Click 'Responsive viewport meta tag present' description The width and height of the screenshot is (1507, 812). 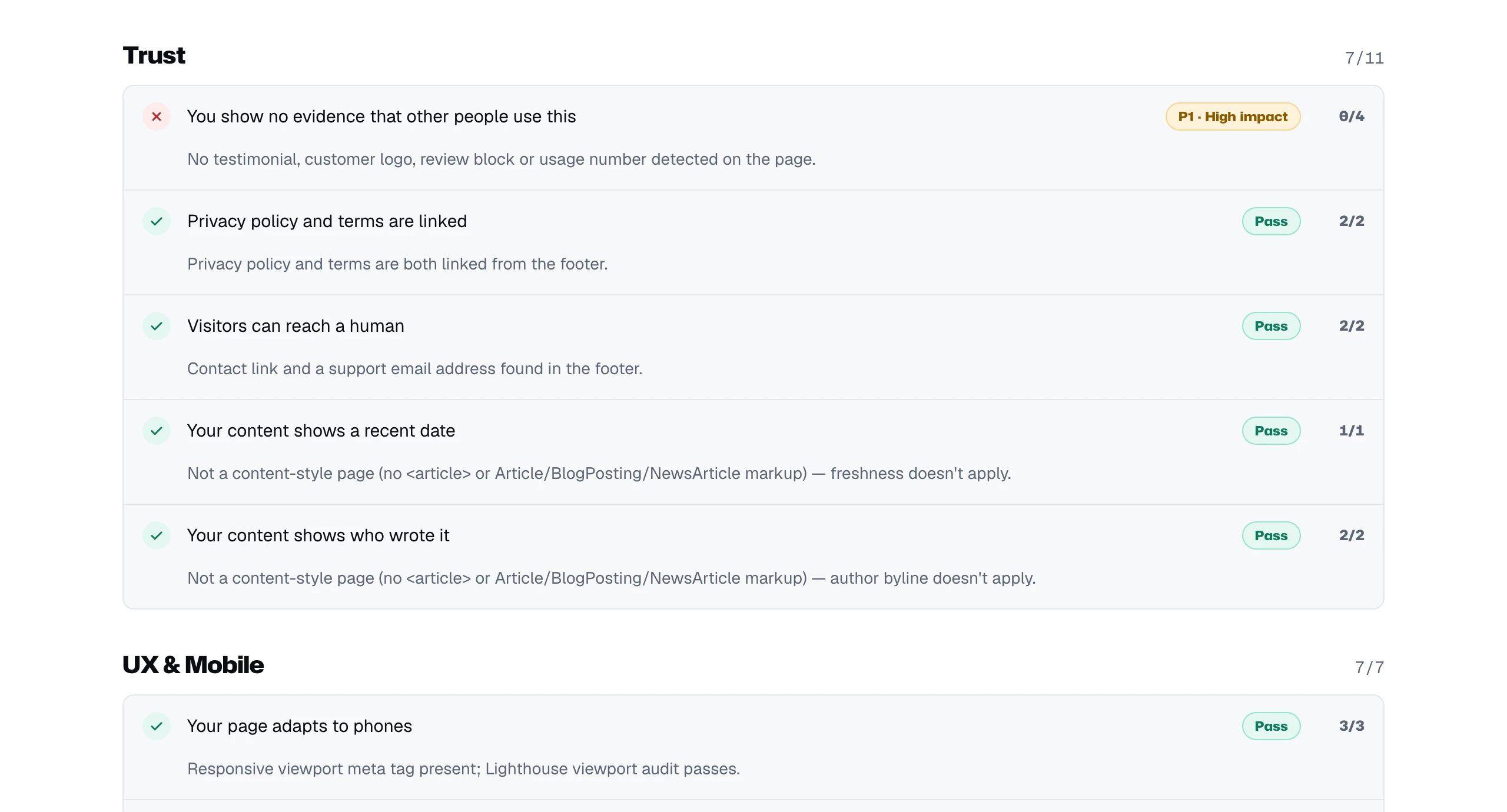(x=463, y=769)
